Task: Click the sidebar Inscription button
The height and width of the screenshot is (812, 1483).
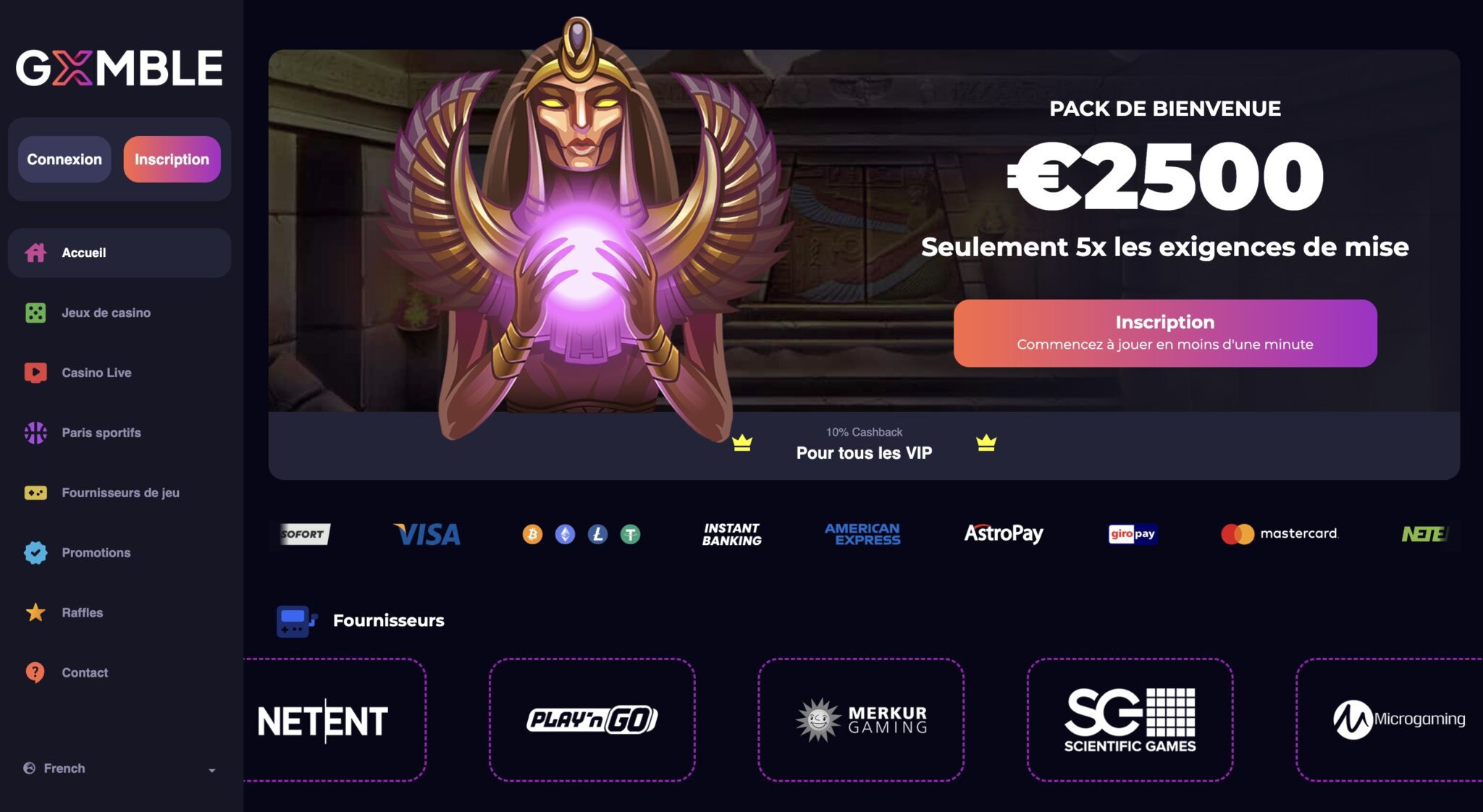Action: click(x=172, y=159)
